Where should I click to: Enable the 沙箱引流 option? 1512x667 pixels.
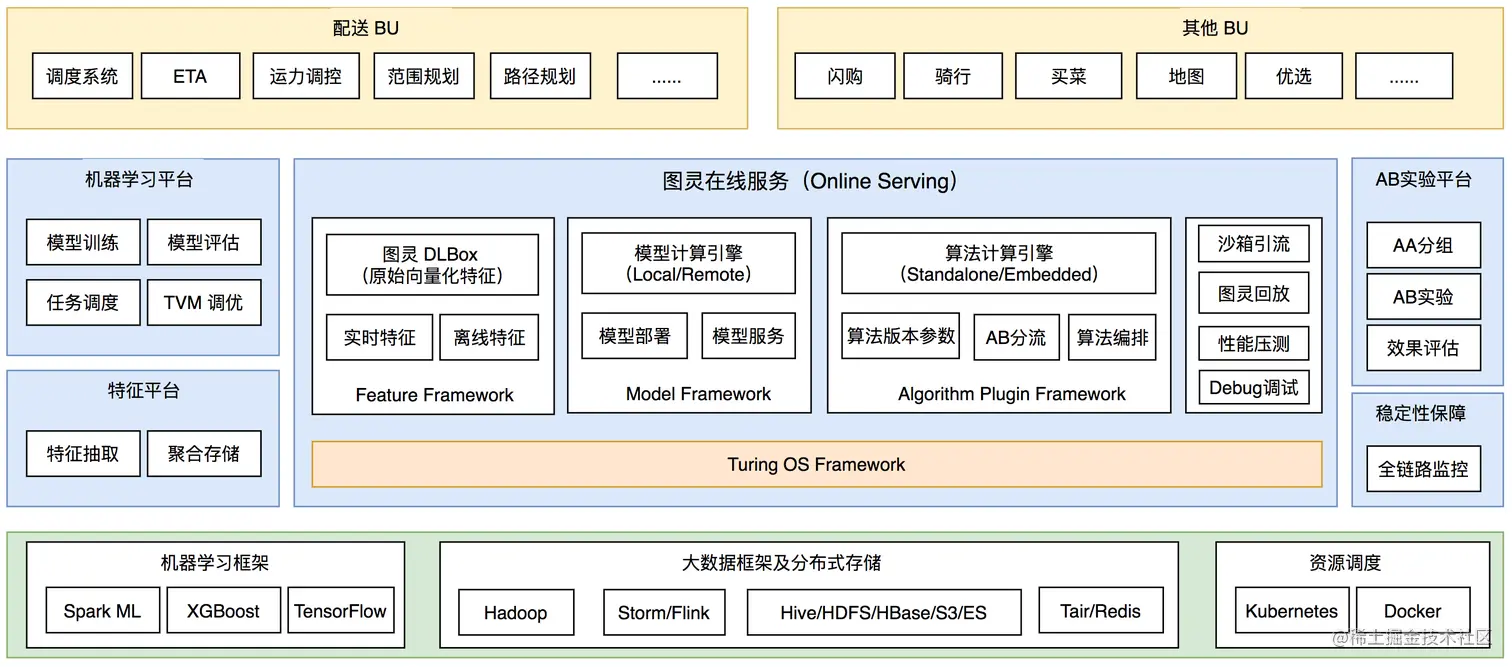tap(1253, 243)
